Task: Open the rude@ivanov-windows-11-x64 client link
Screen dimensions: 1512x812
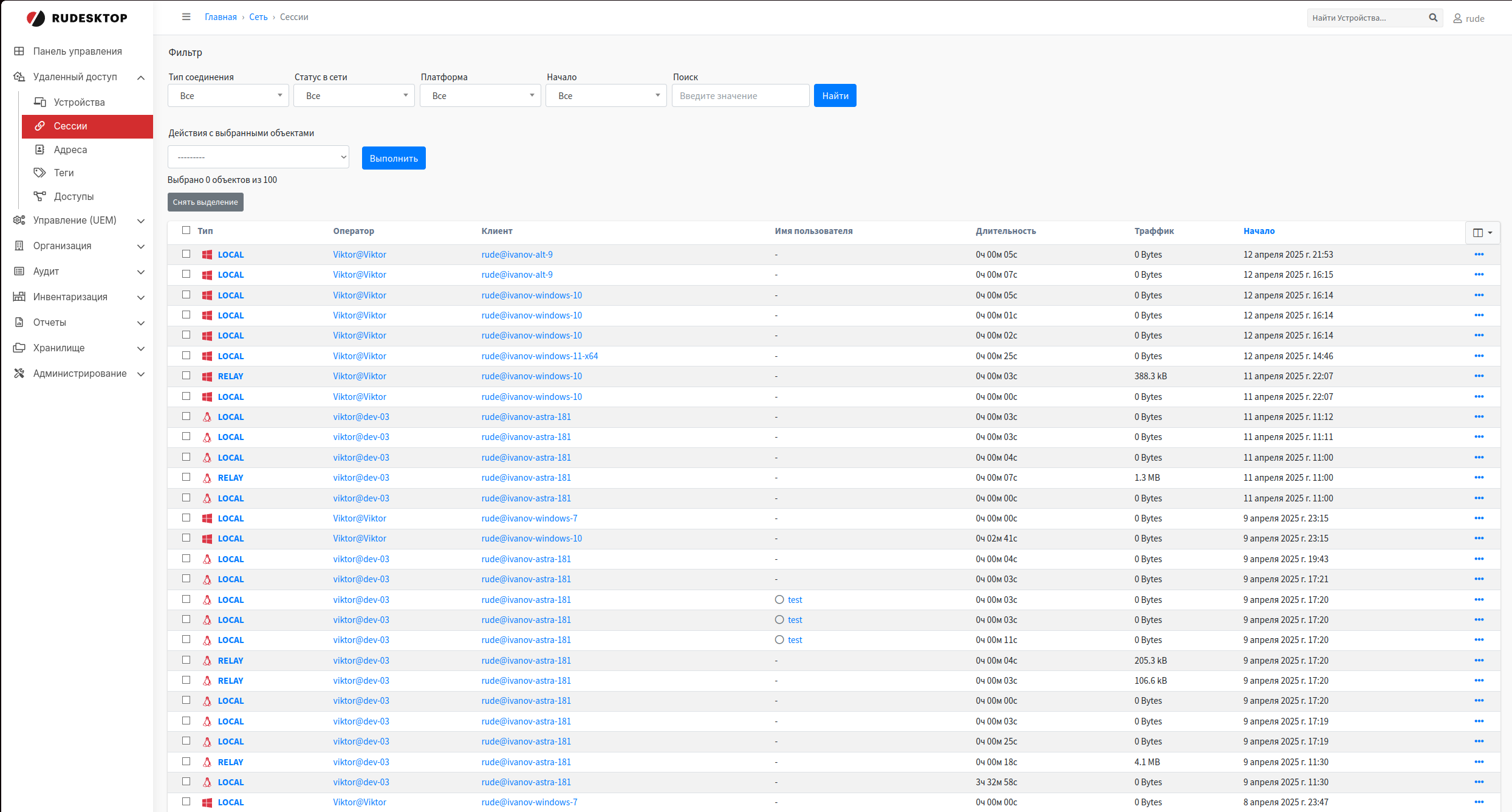Action: [x=539, y=356]
